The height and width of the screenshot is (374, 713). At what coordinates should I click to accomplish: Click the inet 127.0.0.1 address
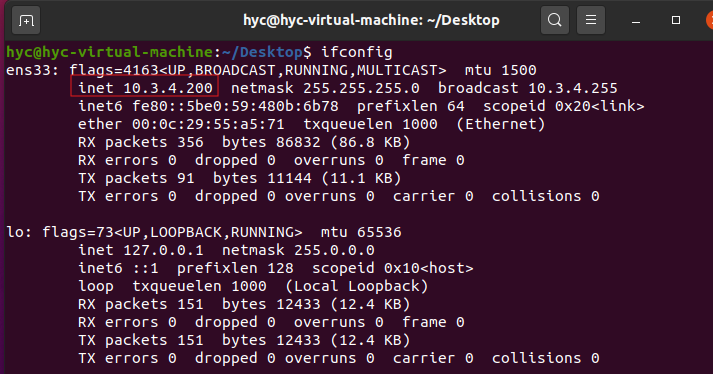tap(141, 250)
